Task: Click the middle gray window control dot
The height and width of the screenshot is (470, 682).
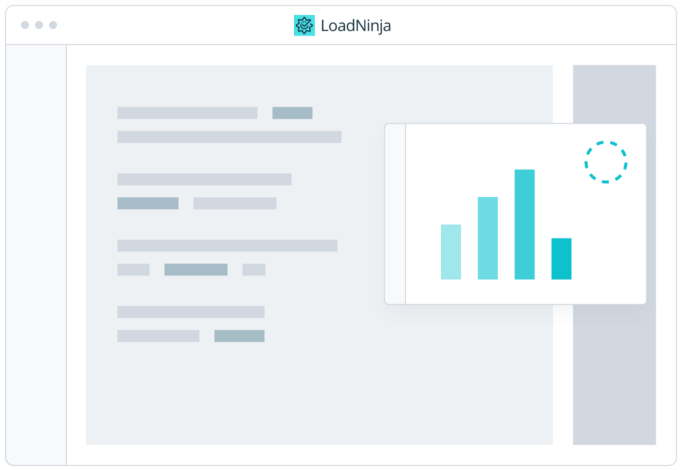Action: point(39,25)
